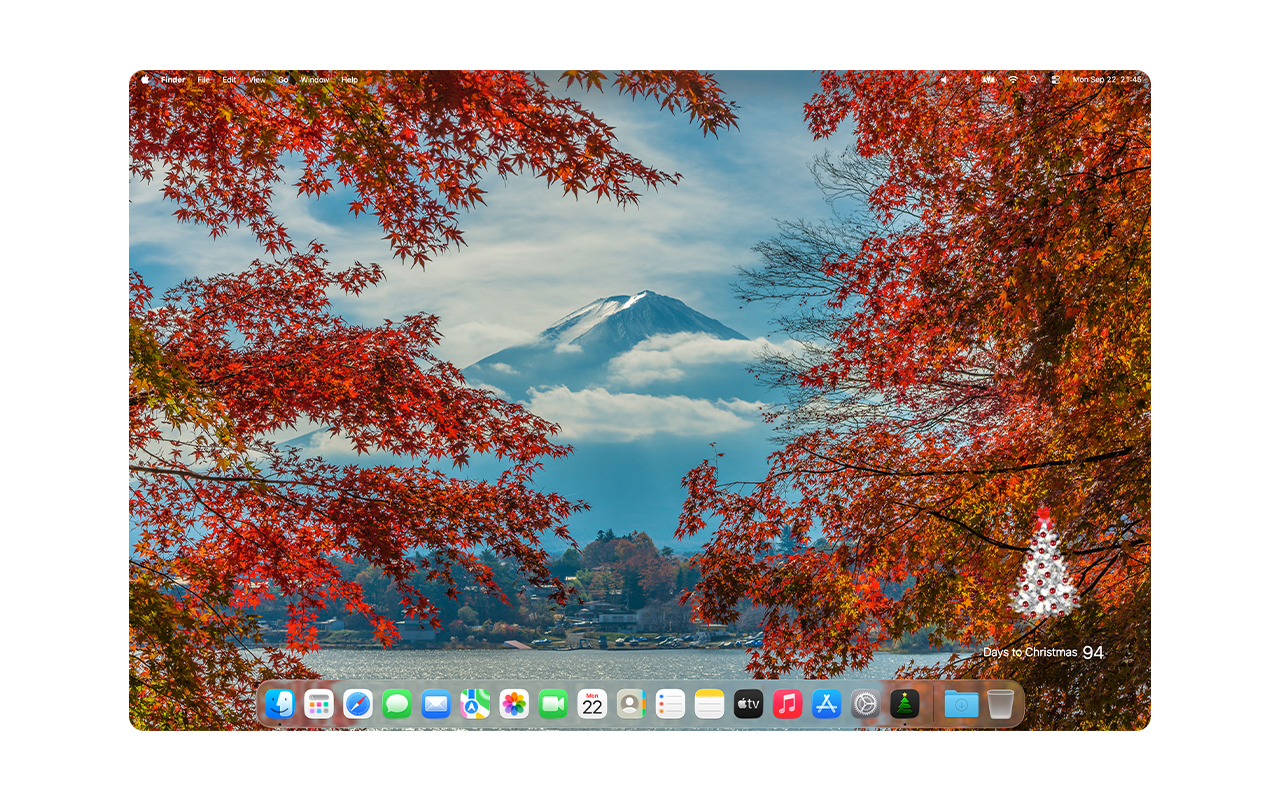Open Launchpad in the Dock
This screenshot has width=1280, height=800.
(x=319, y=704)
